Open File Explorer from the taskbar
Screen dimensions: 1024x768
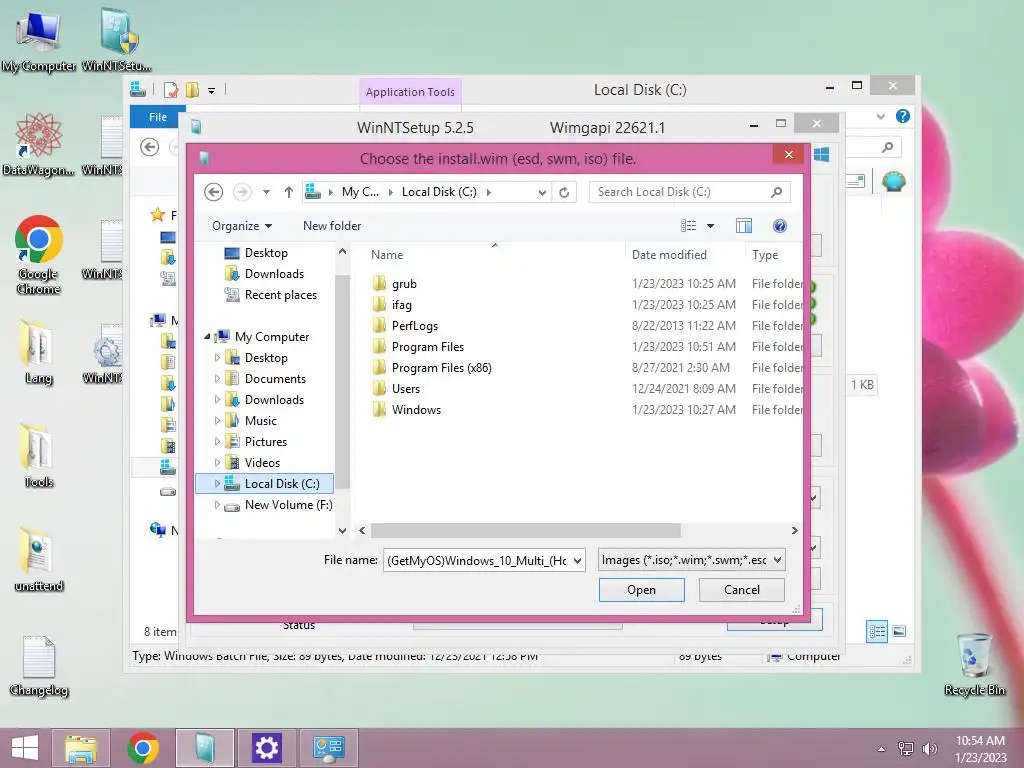click(82, 748)
